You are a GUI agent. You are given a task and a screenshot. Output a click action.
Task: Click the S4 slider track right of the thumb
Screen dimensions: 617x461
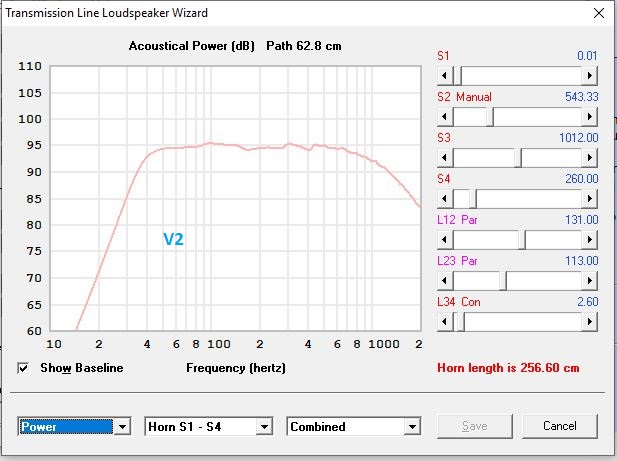[529, 199]
